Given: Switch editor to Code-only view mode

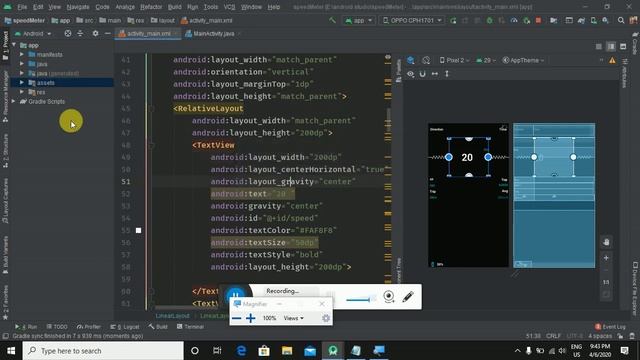Looking at the screenshot, I should click(598, 47).
